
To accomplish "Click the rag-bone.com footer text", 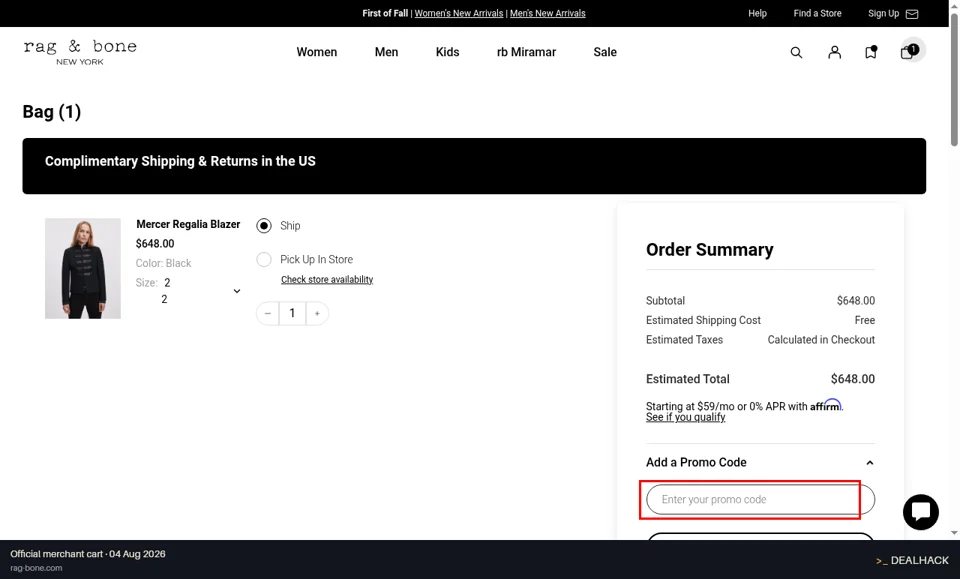I will point(36,568).
